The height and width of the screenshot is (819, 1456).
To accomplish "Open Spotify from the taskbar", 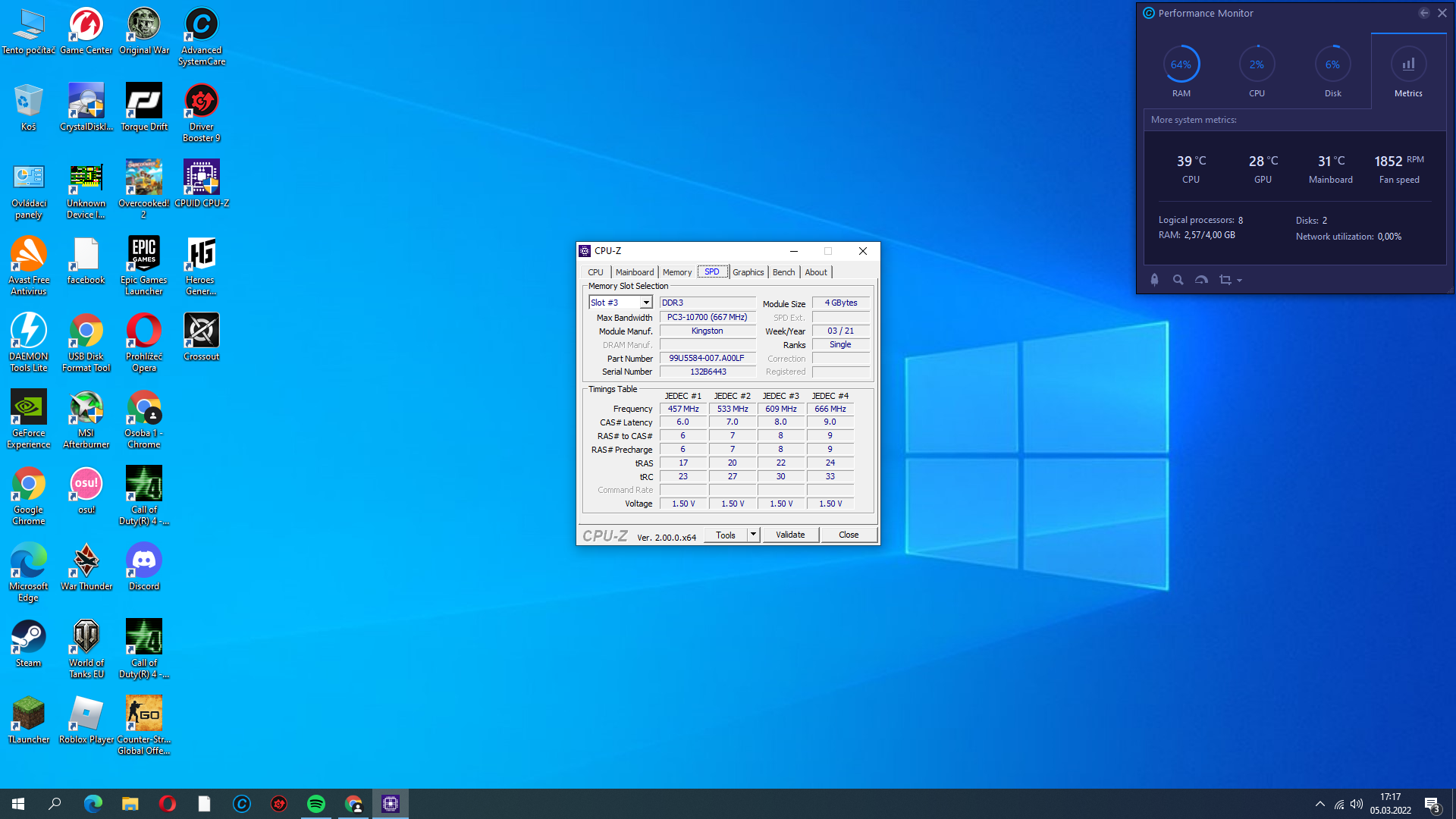I will (x=316, y=804).
